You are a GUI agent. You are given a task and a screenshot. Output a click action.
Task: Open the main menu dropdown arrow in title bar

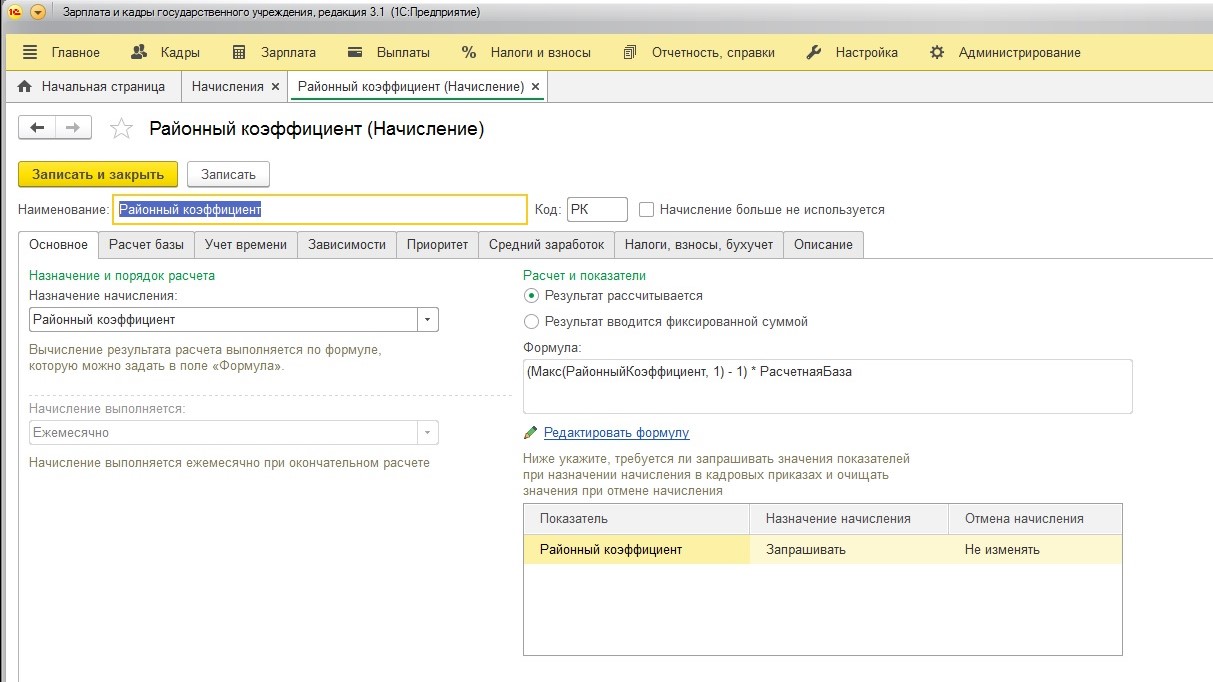click(38, 13)
